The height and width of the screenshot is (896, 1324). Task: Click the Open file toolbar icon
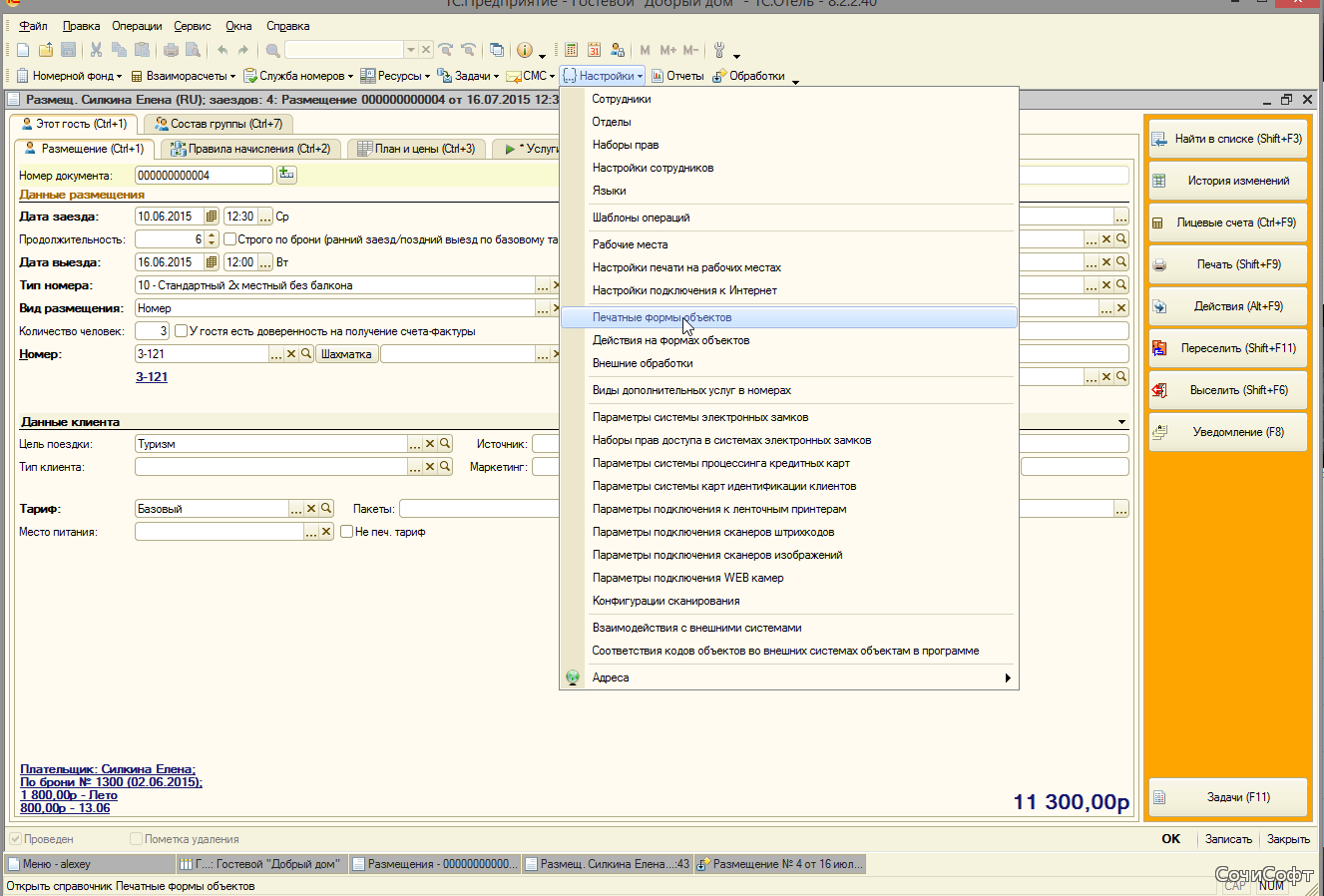coord(46,50)
